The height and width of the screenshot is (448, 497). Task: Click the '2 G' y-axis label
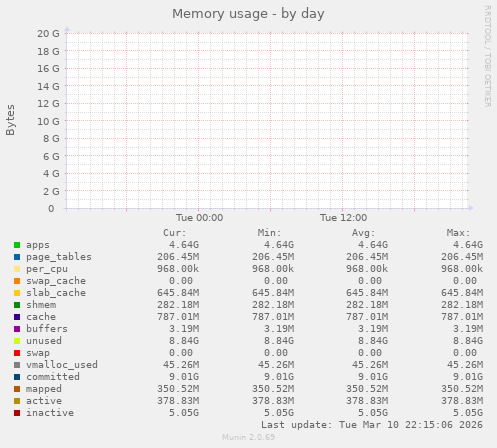pos(51,192)
